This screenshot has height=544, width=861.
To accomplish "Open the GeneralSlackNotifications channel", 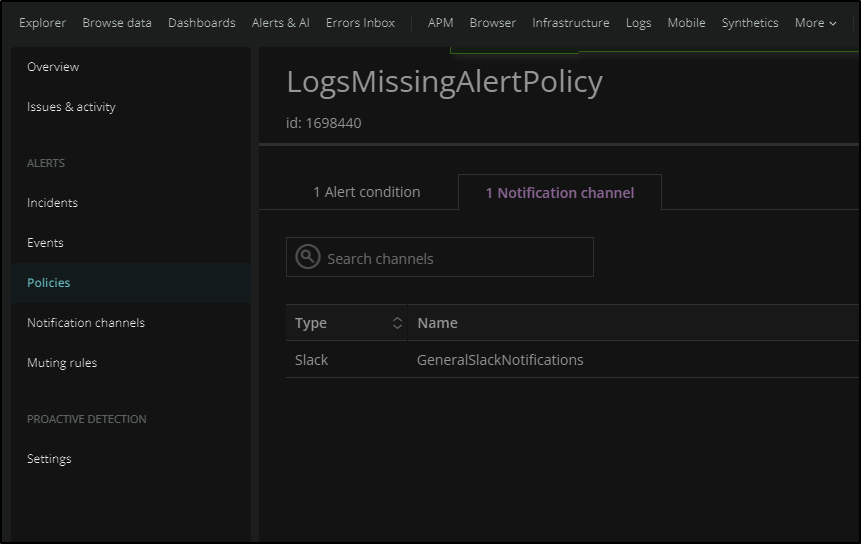I will tap(500, 360).
